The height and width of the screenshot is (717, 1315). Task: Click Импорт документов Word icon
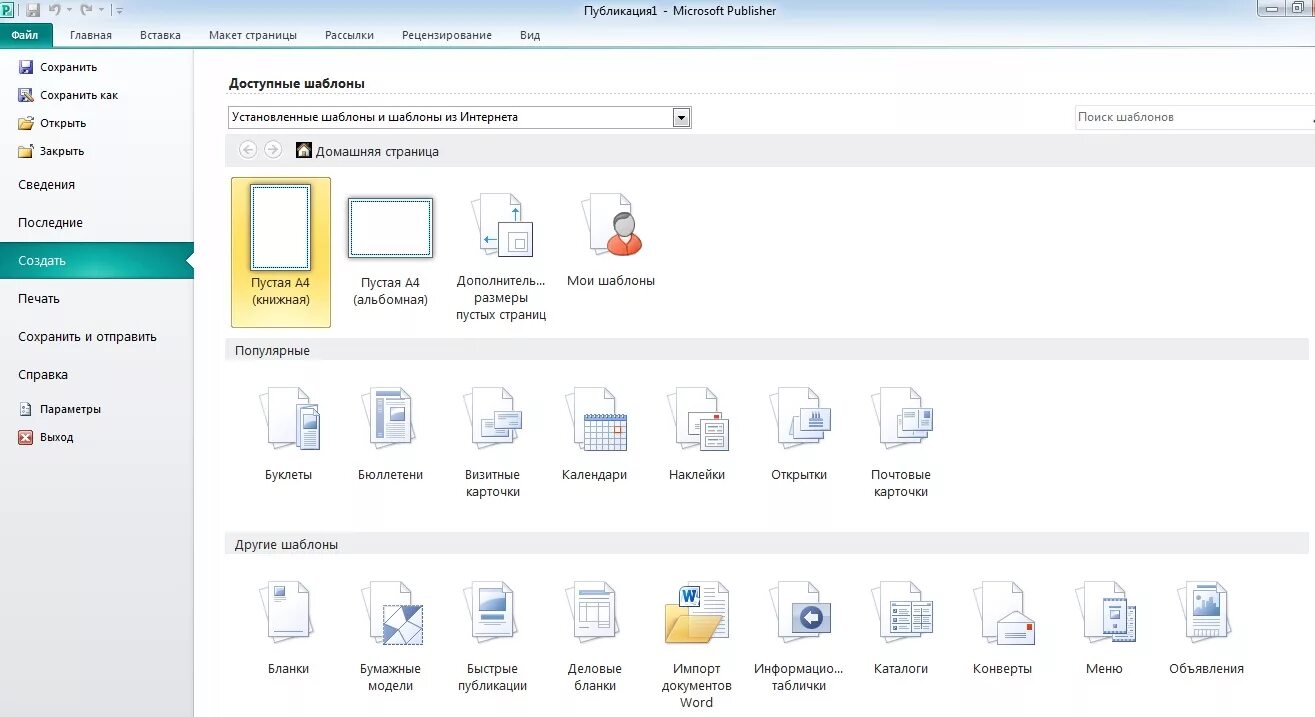click(x=697, y=613)
